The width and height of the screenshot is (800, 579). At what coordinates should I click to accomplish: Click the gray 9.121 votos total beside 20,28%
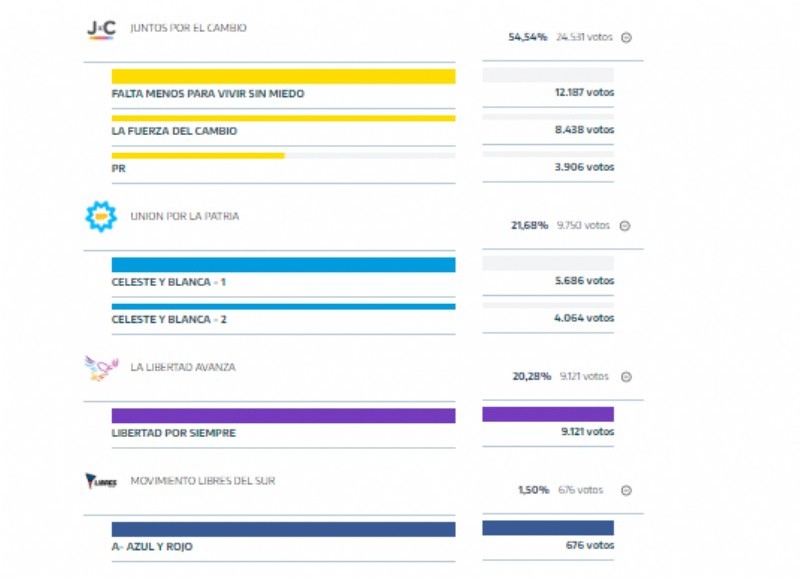pyautogui.click(x=584, y=376)
